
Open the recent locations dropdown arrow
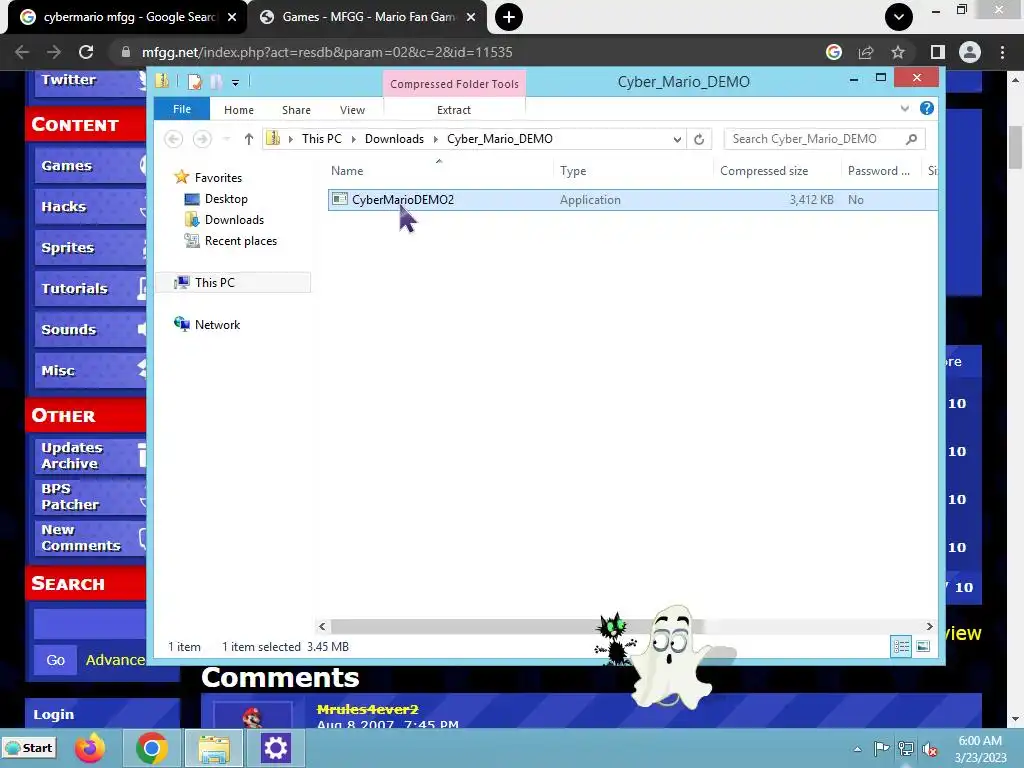coord(226,139)
